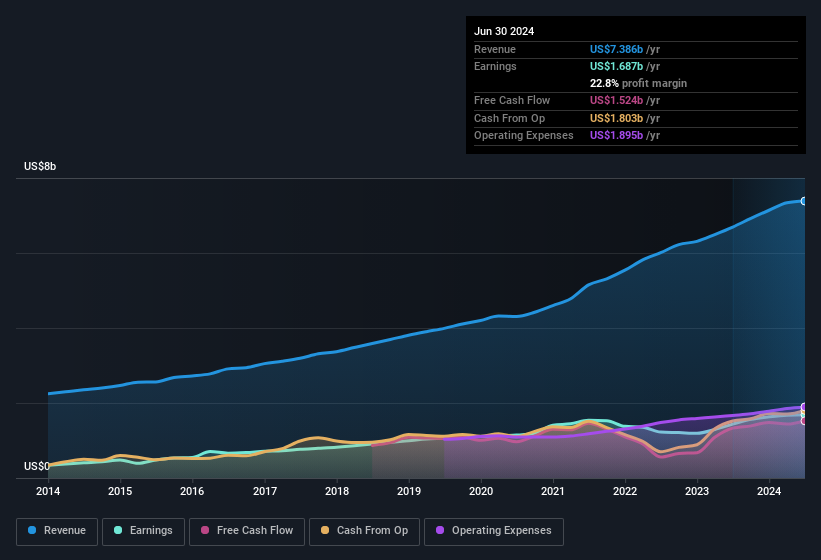Click the 2015 x-axis label
The height and width of the screenshot is (560, 821).
coord(120,491)
